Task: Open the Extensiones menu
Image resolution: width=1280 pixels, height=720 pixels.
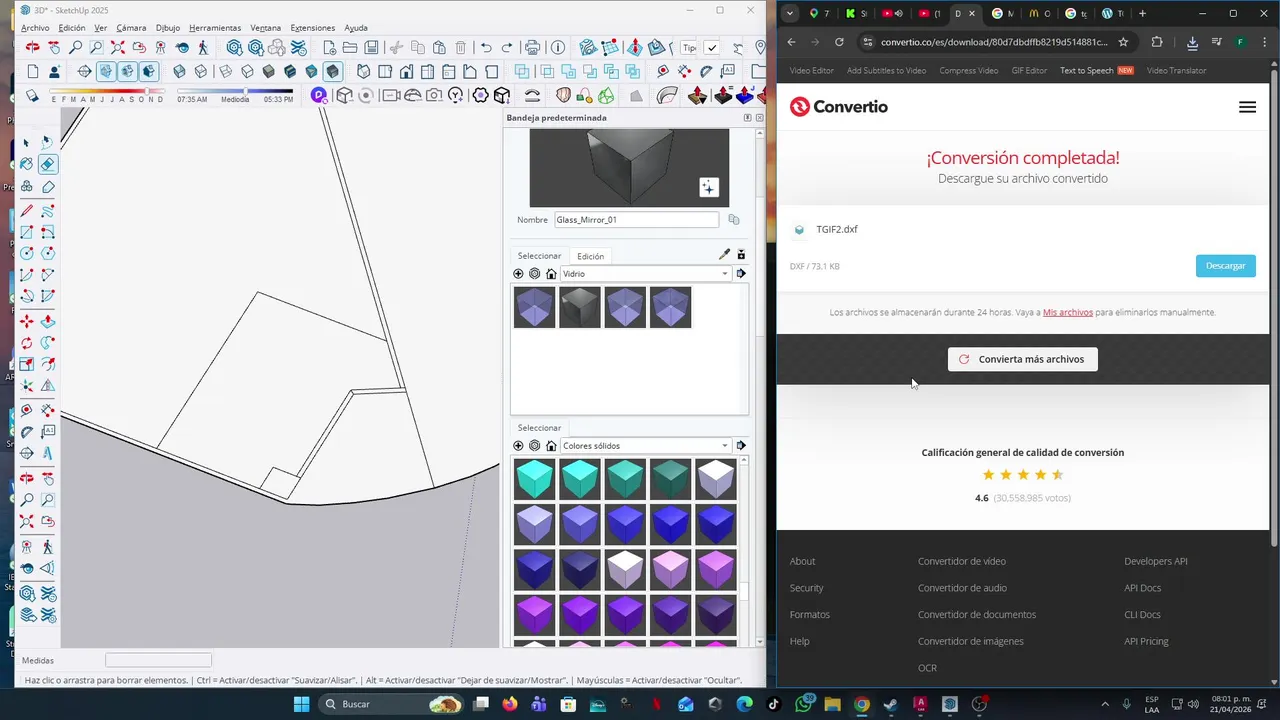Action: [x=313, y=28]
